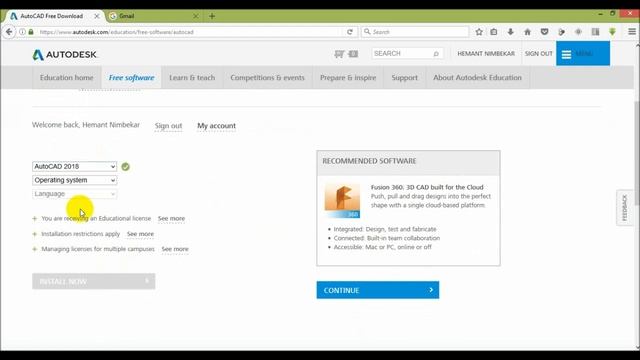
Task: Click the Fusion 360 product thumbnail
Action: point(342,200)
